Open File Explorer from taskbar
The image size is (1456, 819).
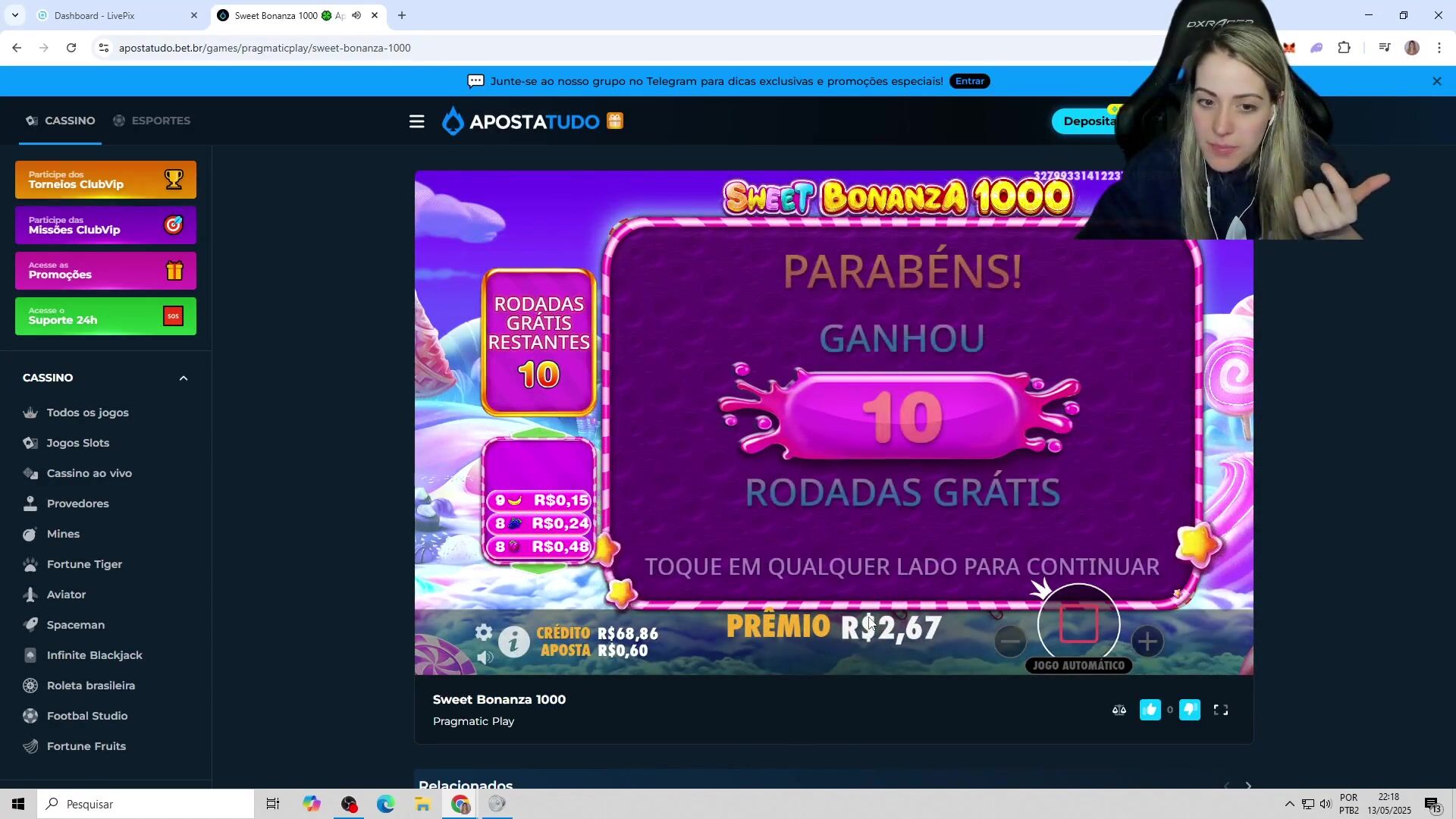[x=422, y=804]
